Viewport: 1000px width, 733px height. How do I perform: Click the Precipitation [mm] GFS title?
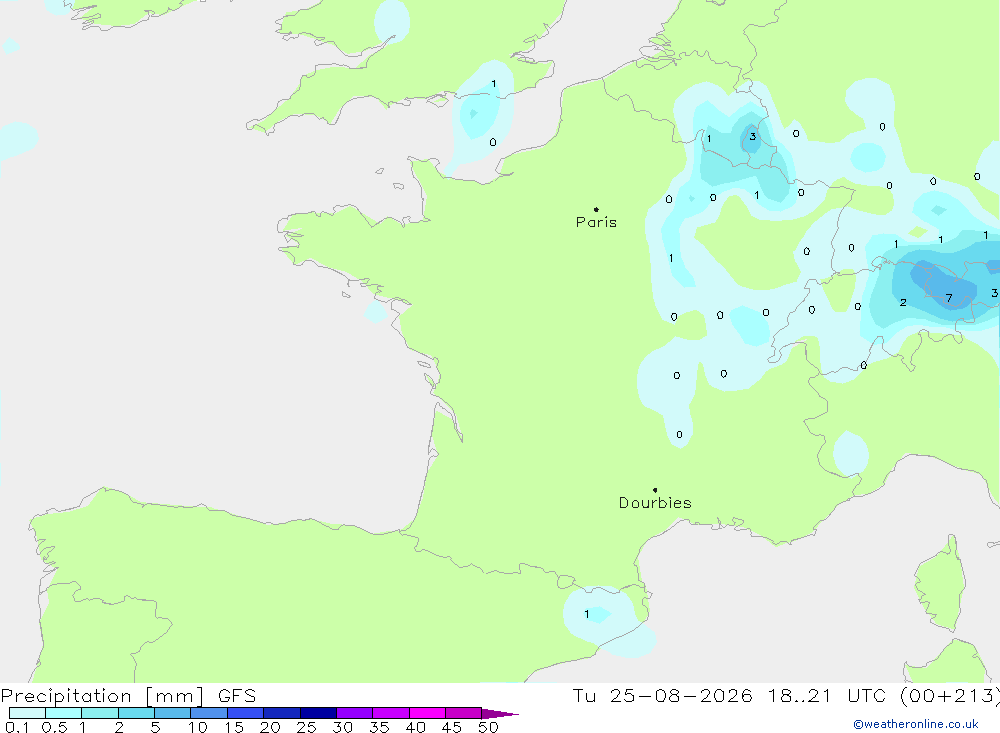click(x=128, y=695)
